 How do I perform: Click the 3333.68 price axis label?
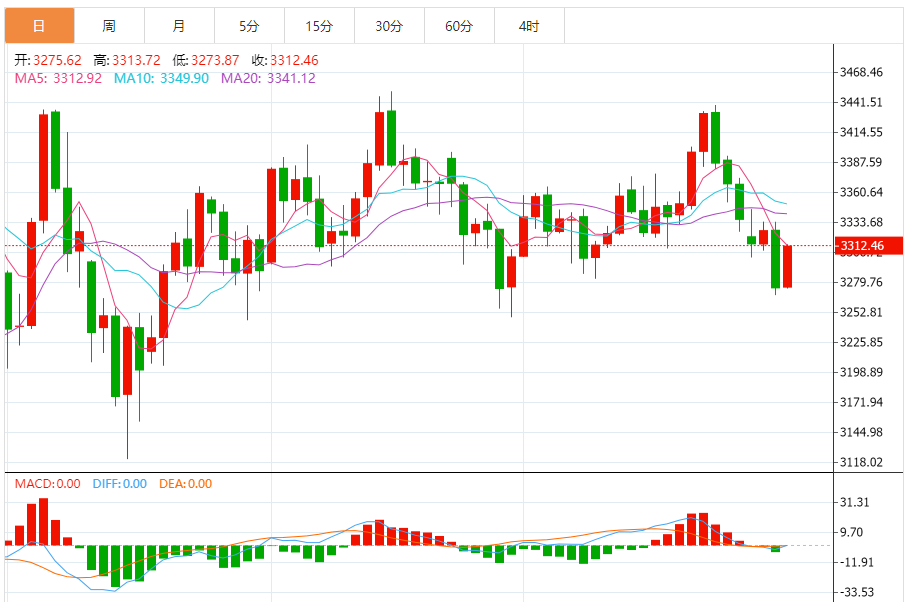[861, 222]
